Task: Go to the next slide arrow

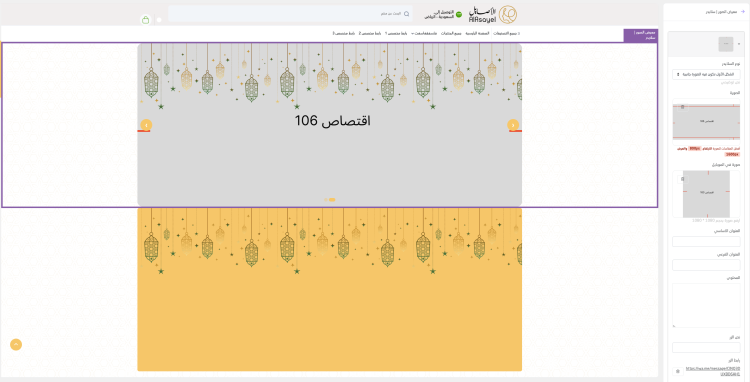Action: [513, 125]
